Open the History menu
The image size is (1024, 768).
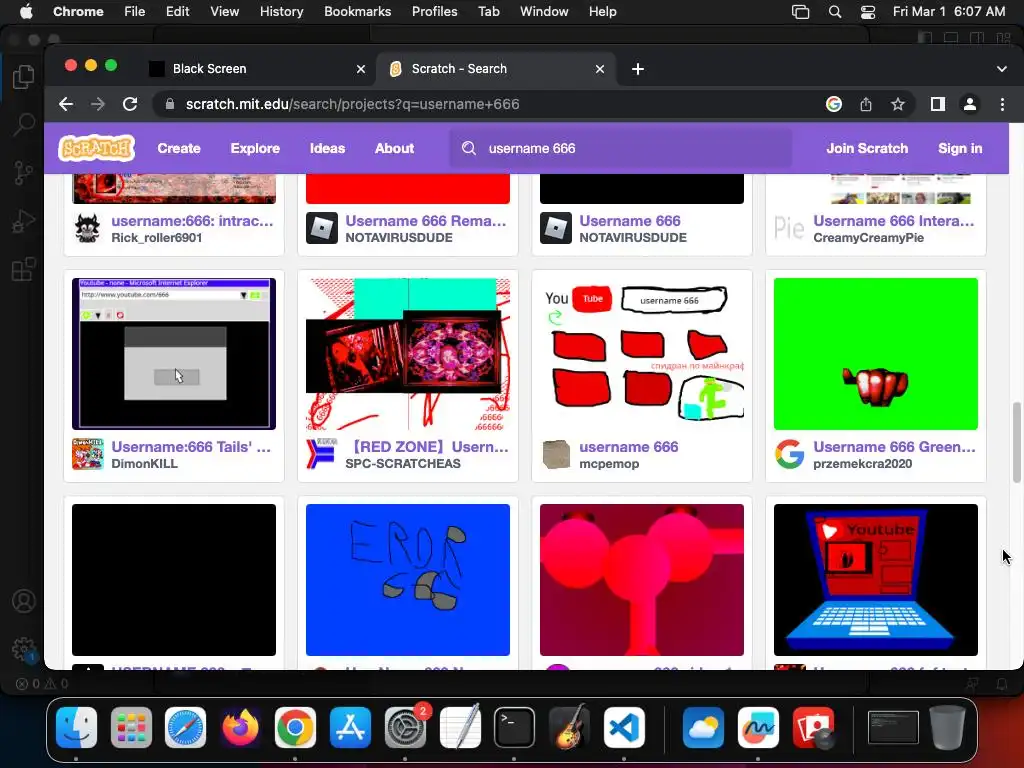[x=281, y=12]
